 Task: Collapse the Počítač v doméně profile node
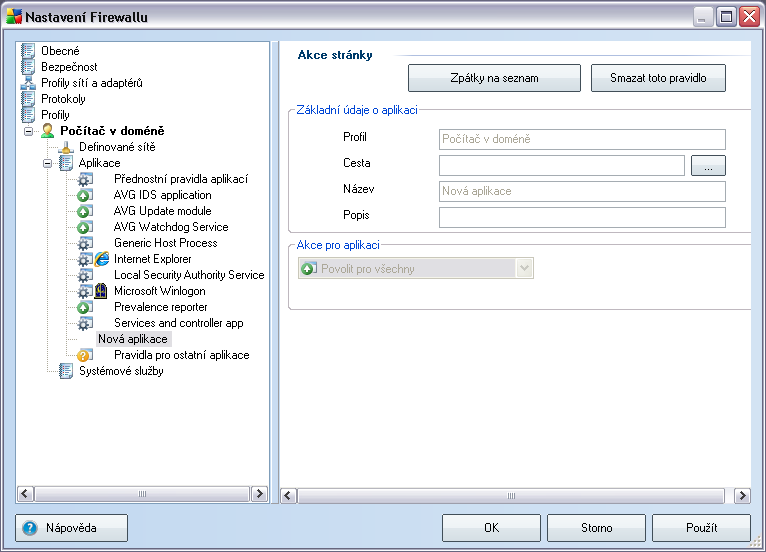(29, 131)
